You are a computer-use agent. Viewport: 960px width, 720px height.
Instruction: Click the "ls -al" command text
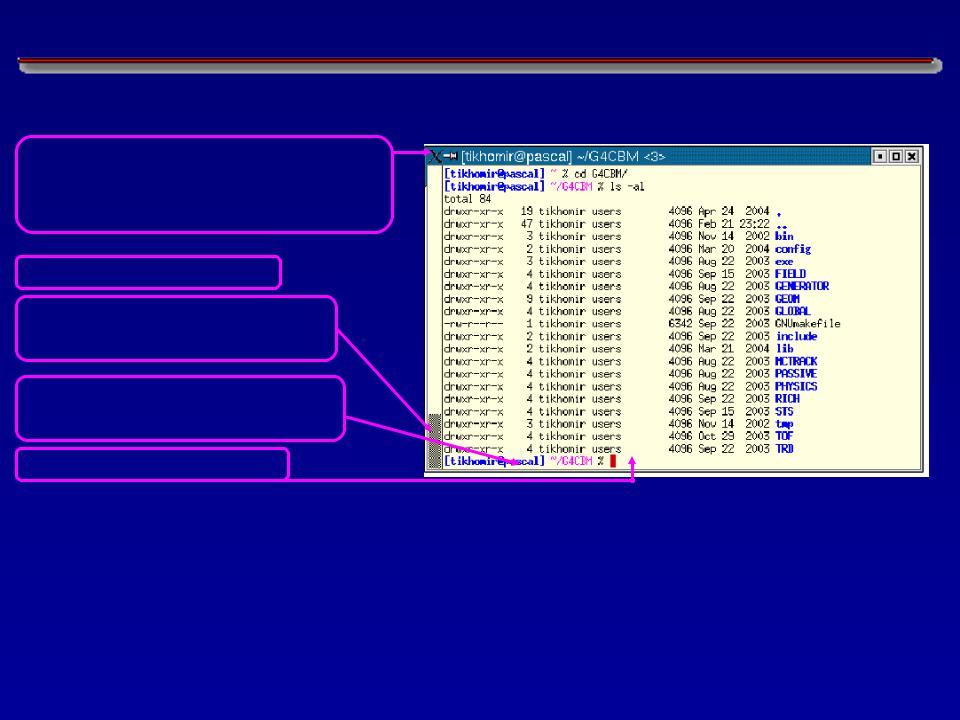pos(627,187)
